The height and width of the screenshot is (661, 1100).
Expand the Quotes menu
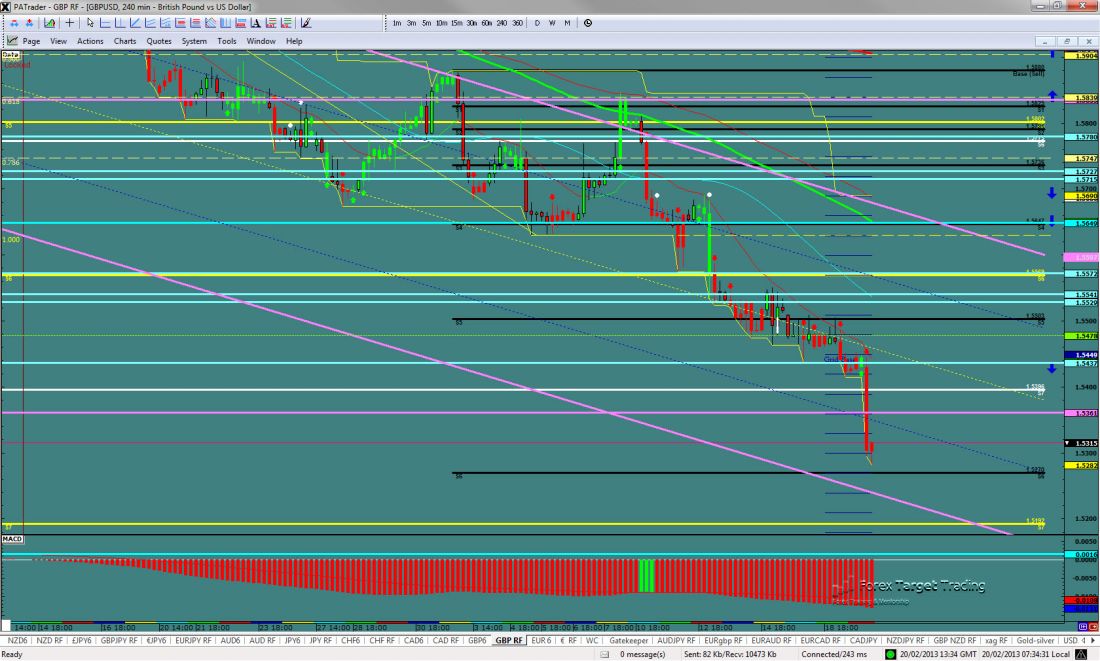tap(158, 41)
